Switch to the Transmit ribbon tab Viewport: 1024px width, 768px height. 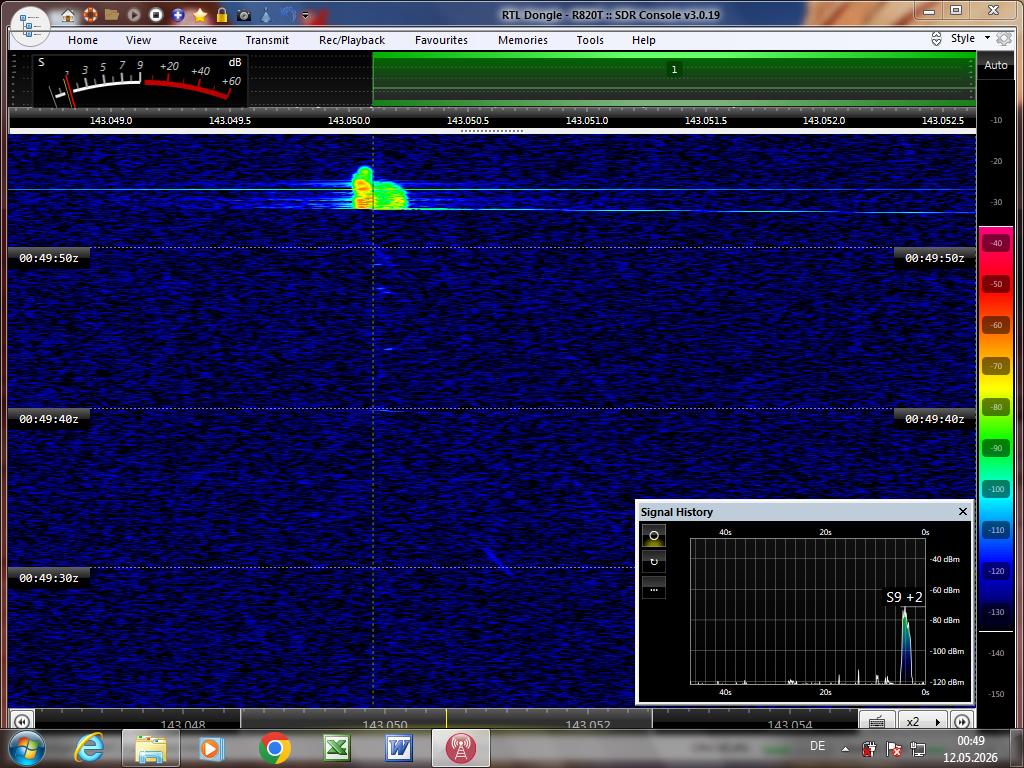click(267, 40)
